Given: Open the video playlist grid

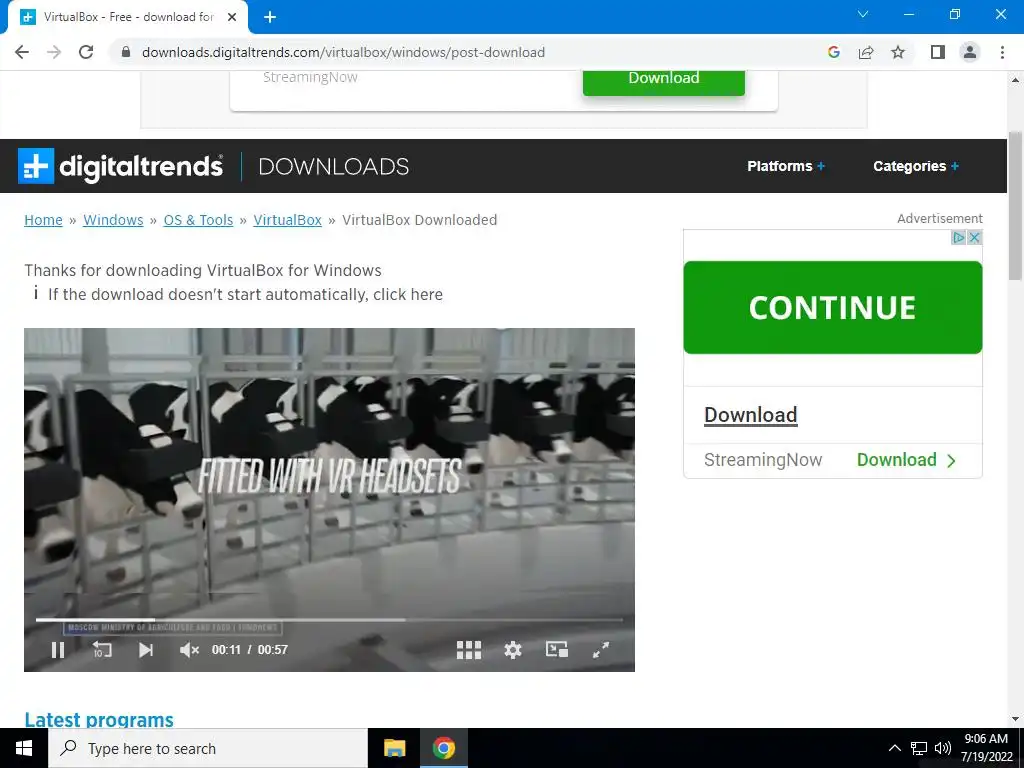Looking at the screenshot, I should tap(469, 650).
